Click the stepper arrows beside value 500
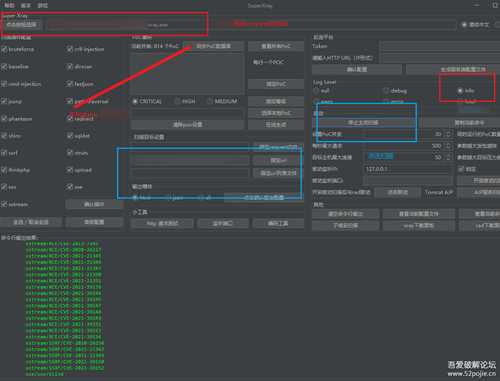Screen dimensions: 500x381 point(448,146)
